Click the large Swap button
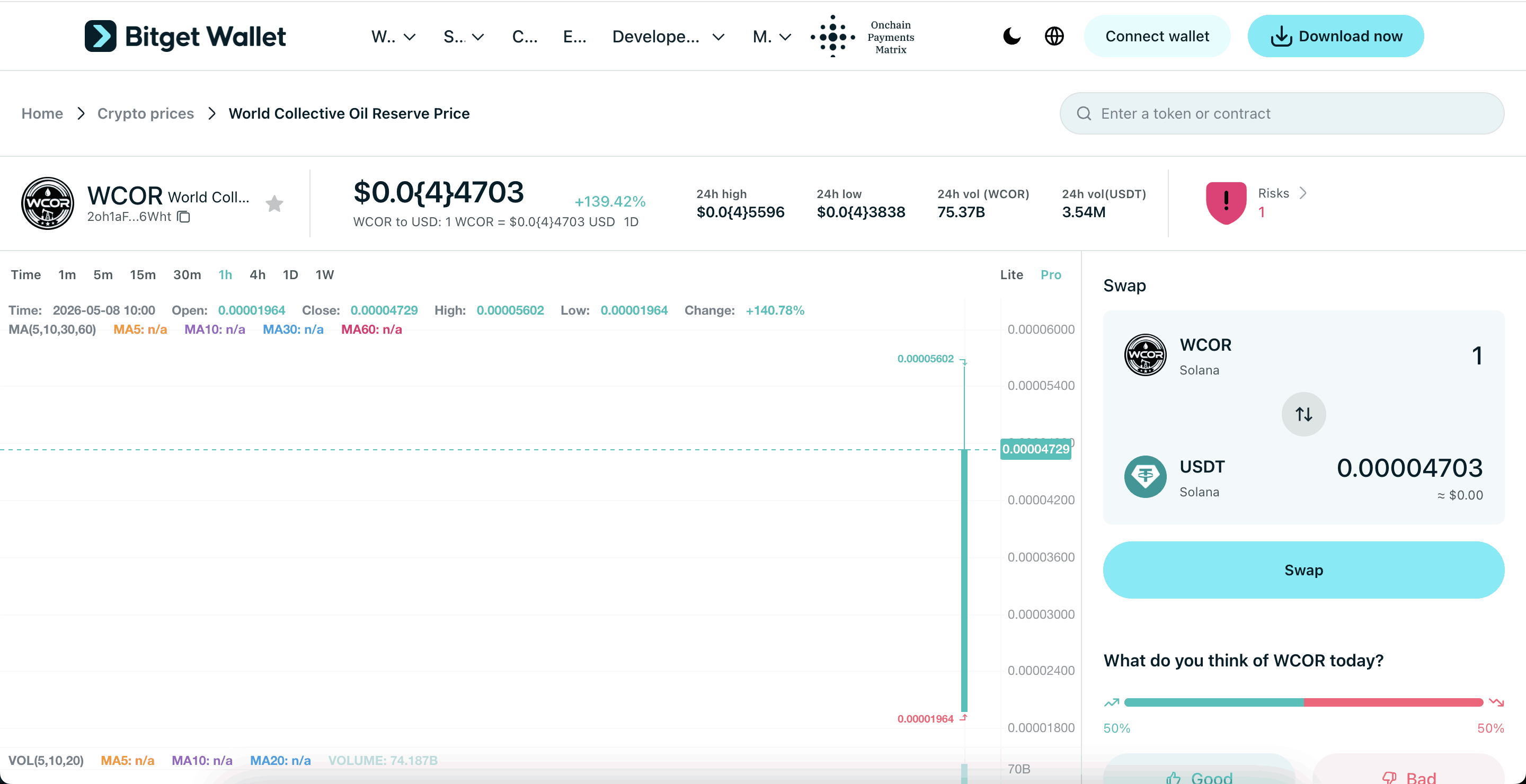This screenshot has width=1526, height=784. click(x=1303, y=569)
